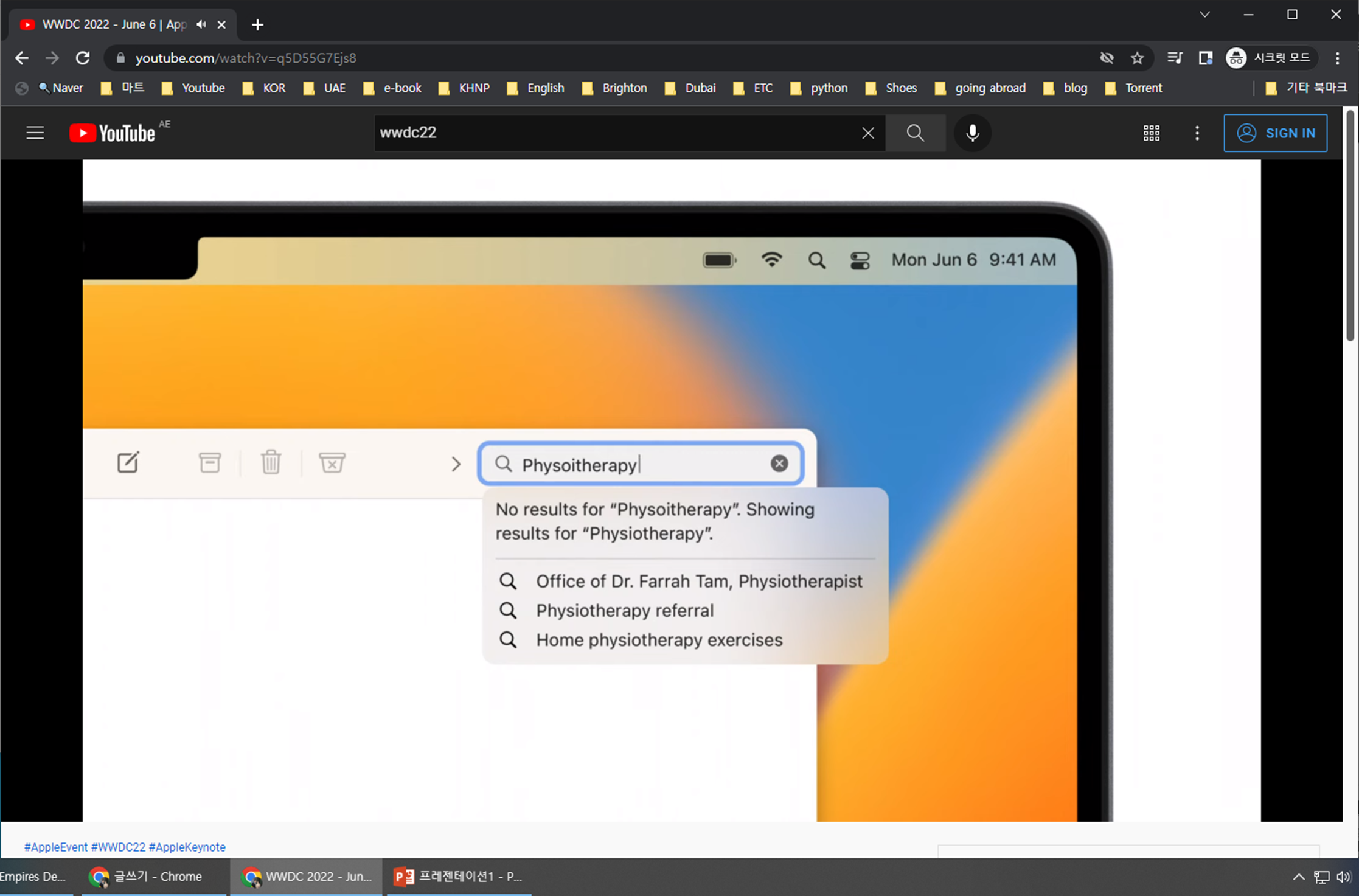Screen dimensions: 1359x896
Task: Reload the YouTube page
Action: click(x=83, y=58)
